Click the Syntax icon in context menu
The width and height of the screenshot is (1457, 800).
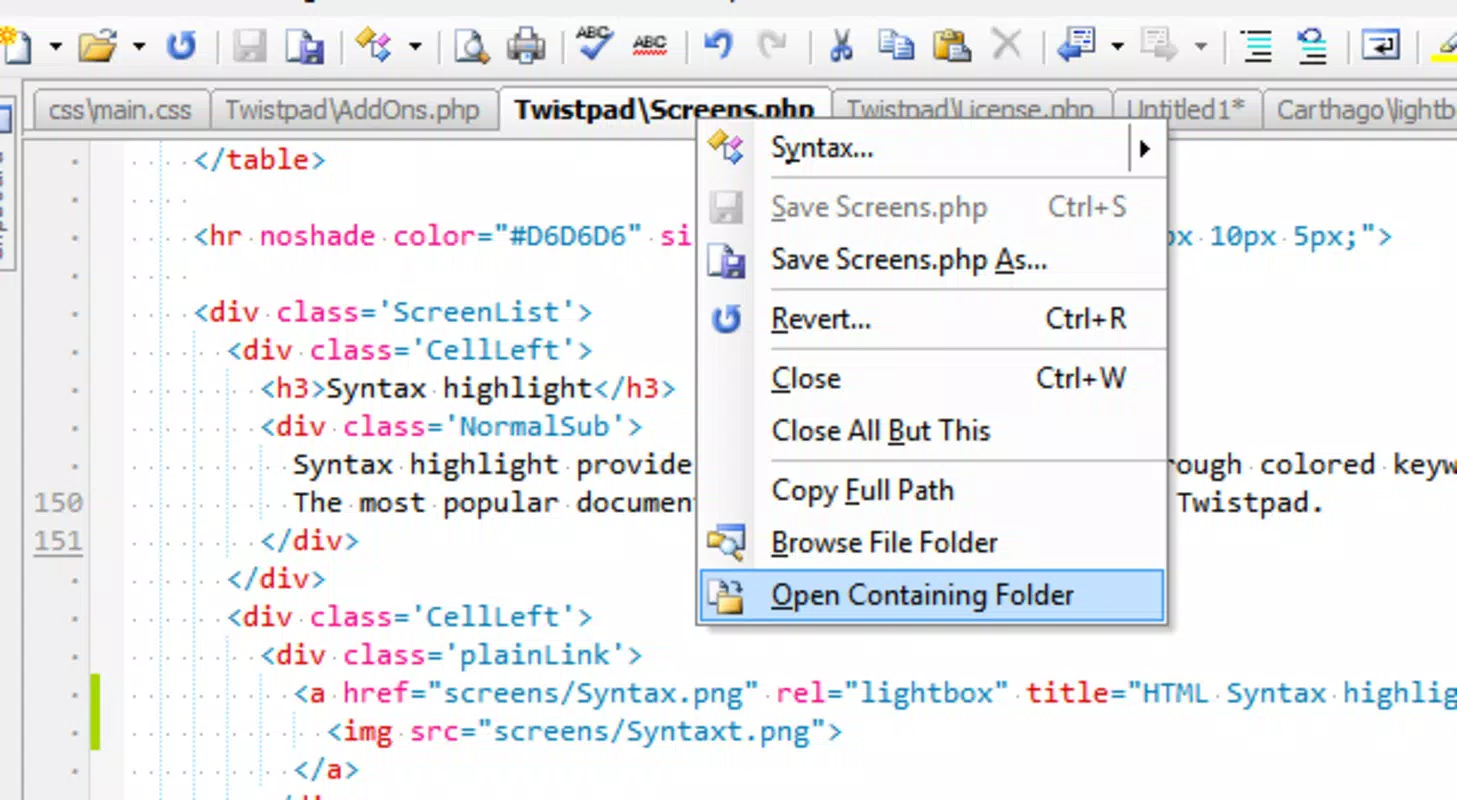tap(725, 148)
